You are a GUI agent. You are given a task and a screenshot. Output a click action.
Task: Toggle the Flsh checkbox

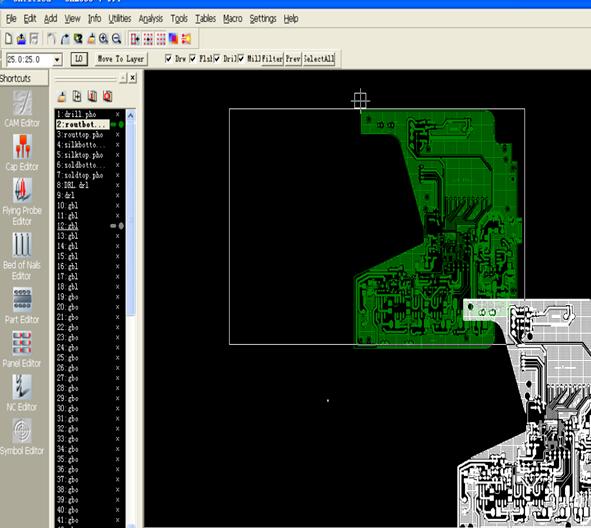pos(193,58)
